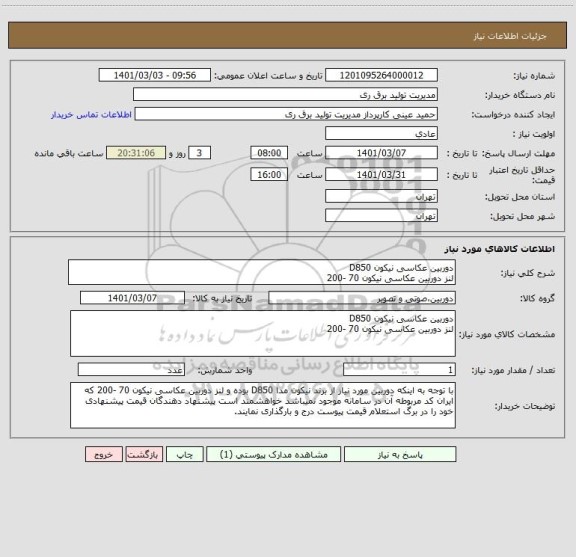Screen dimensions: 576x557
Task: Click تاریخ و ساعت اعلان عمومی label
Action: [x=269, y=76]
